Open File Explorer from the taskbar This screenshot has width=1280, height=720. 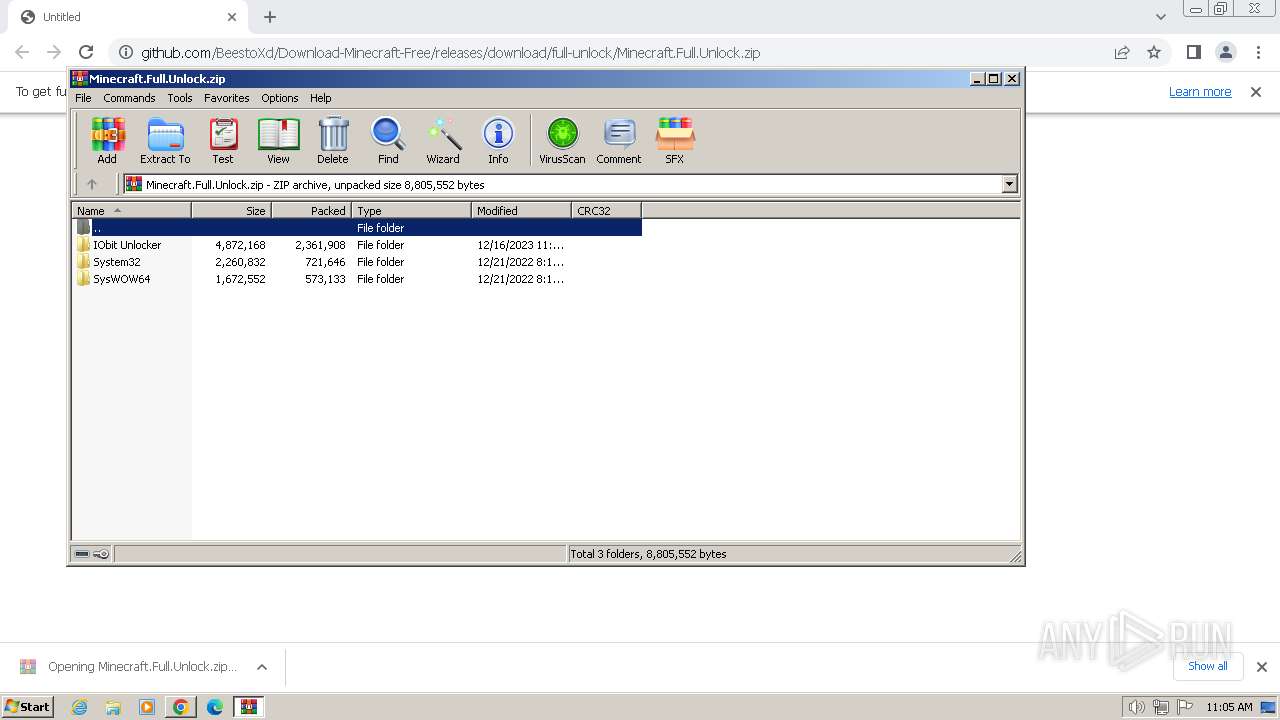[x=113, y=707]
